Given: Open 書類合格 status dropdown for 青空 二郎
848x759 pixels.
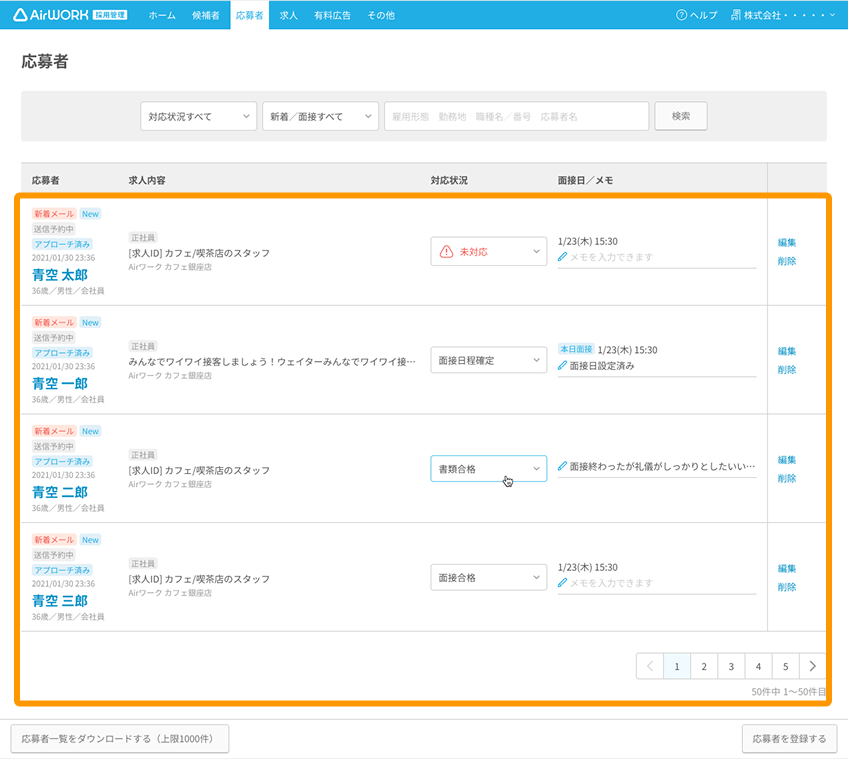Looking at the screenshot, I should click(488, 469).
